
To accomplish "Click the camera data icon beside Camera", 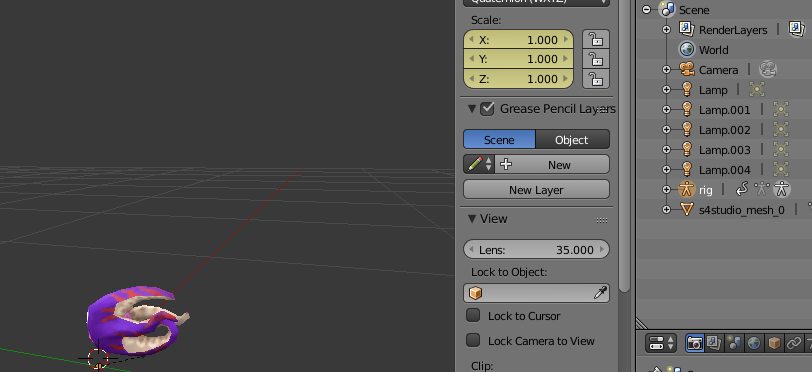I will click(x=768, y=69).
